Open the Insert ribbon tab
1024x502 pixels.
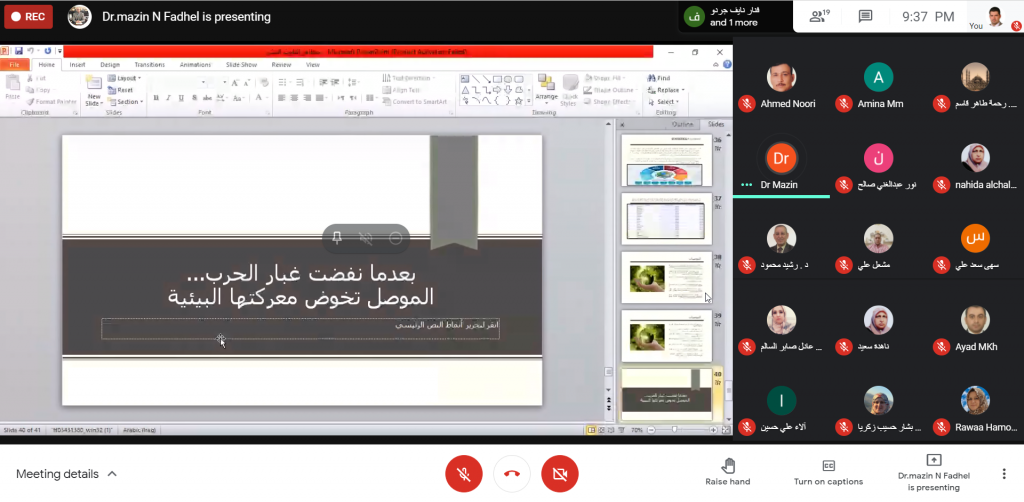(x=77, y=64)
